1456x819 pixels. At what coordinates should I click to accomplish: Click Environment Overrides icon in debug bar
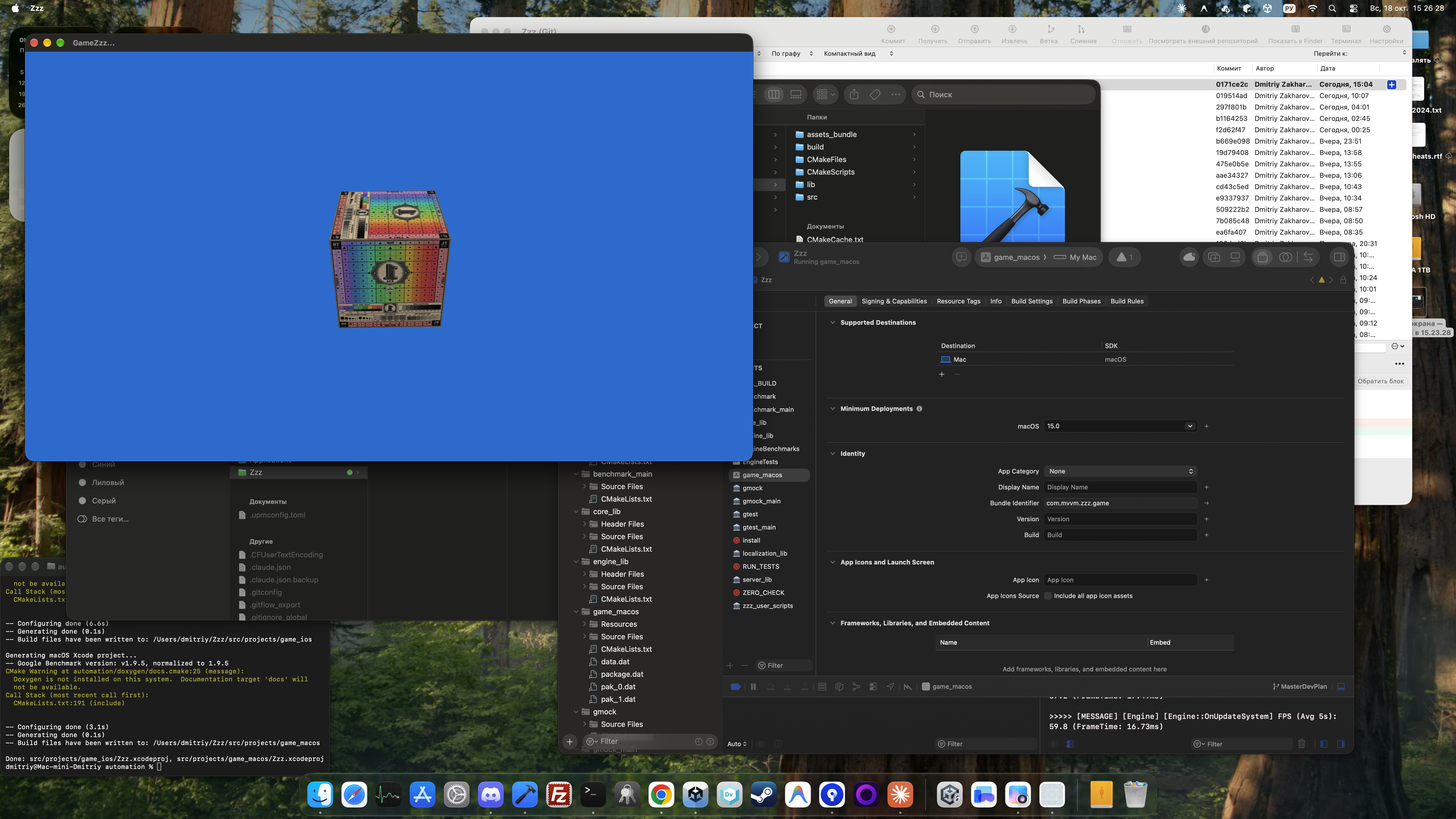tap(873, 686)
